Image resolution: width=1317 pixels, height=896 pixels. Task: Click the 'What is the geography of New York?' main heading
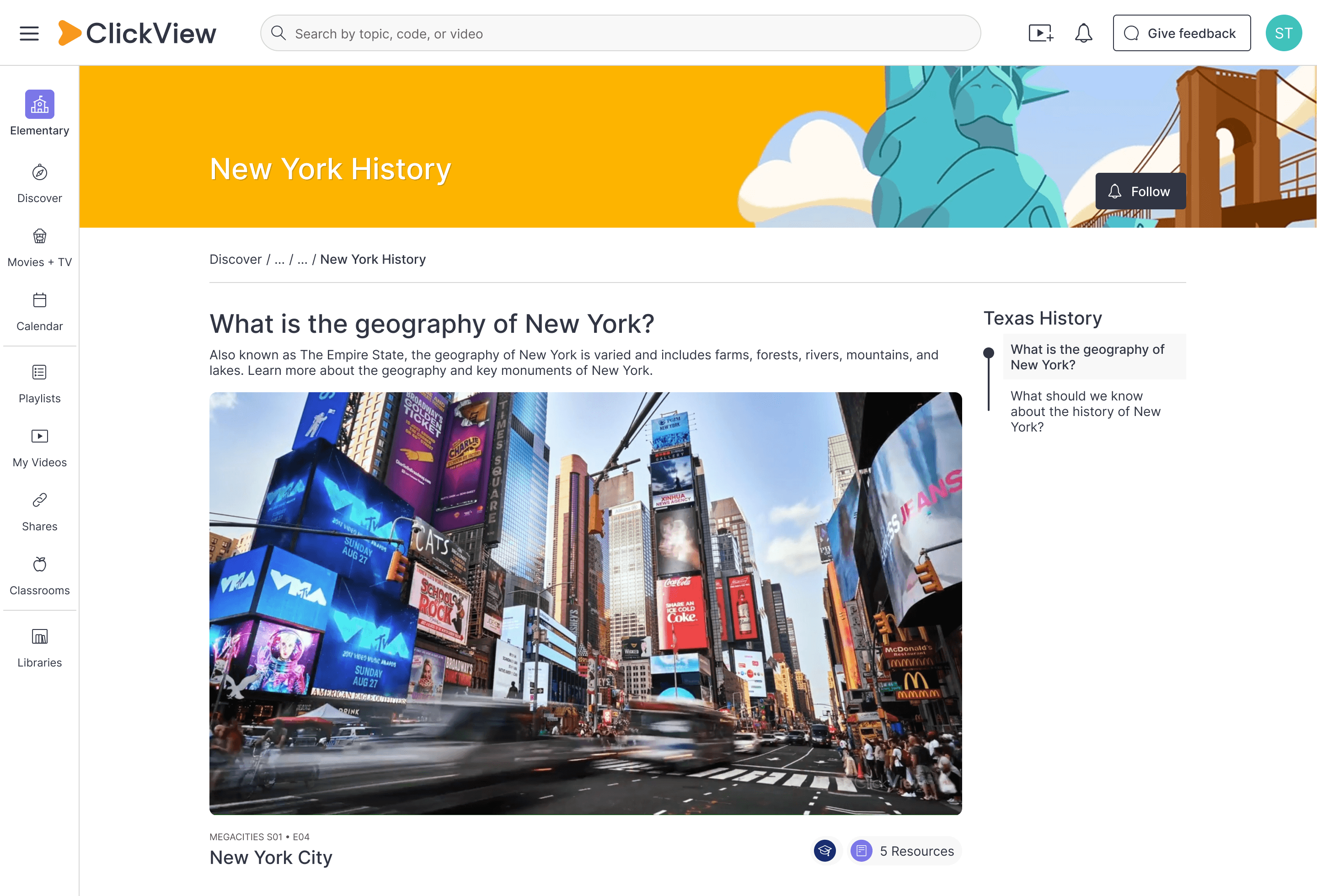pyautogui.click(x=432, y=324)
